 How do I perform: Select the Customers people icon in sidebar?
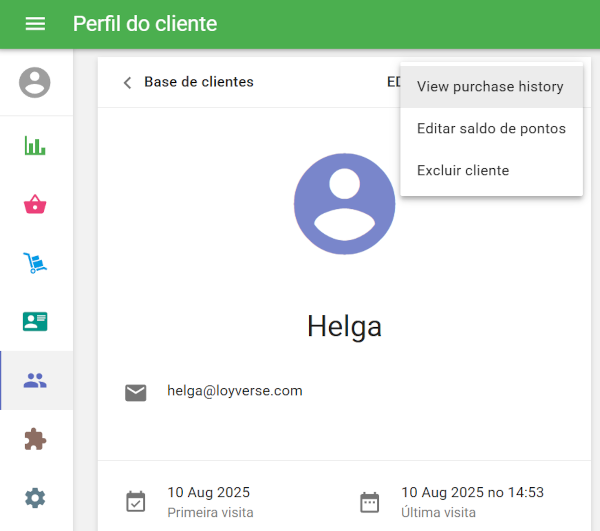pos(35,380)
